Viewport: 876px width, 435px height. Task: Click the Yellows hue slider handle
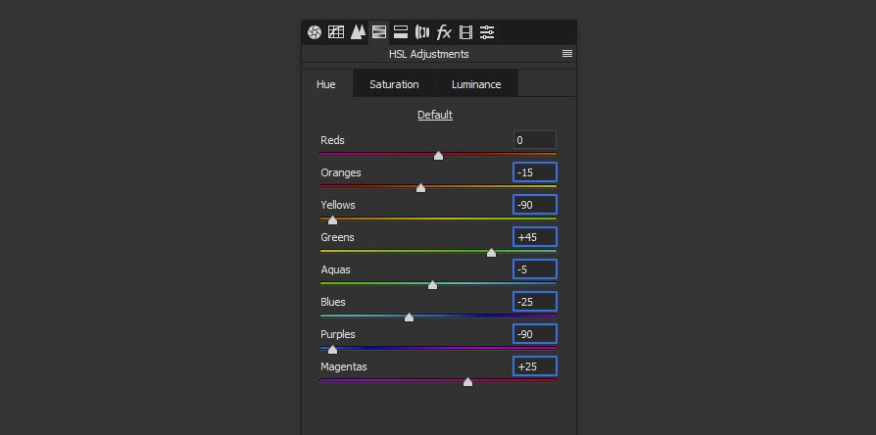point(332,221)
